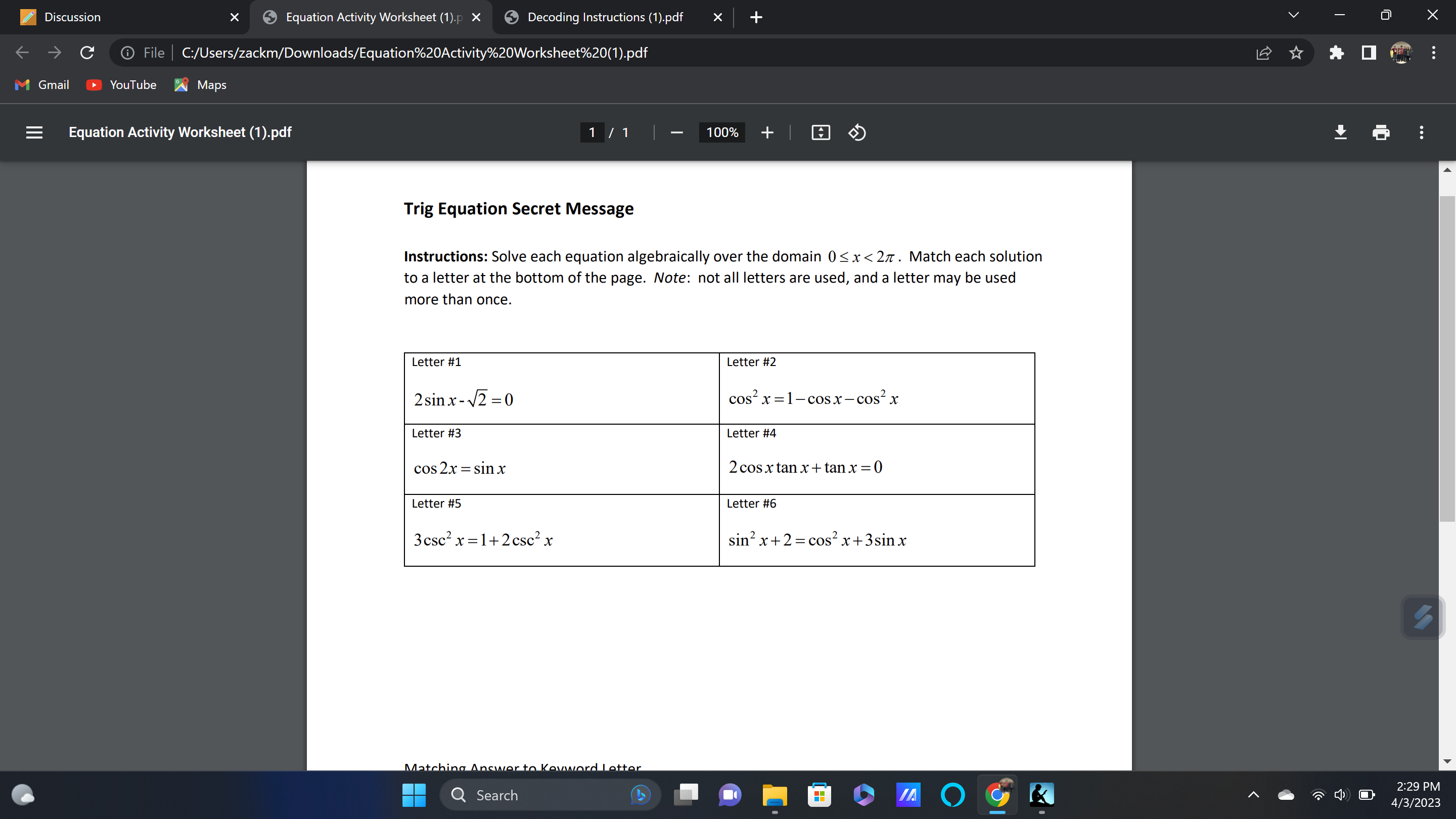Rotate the PDF page counterclockwise

coord(857,132)
